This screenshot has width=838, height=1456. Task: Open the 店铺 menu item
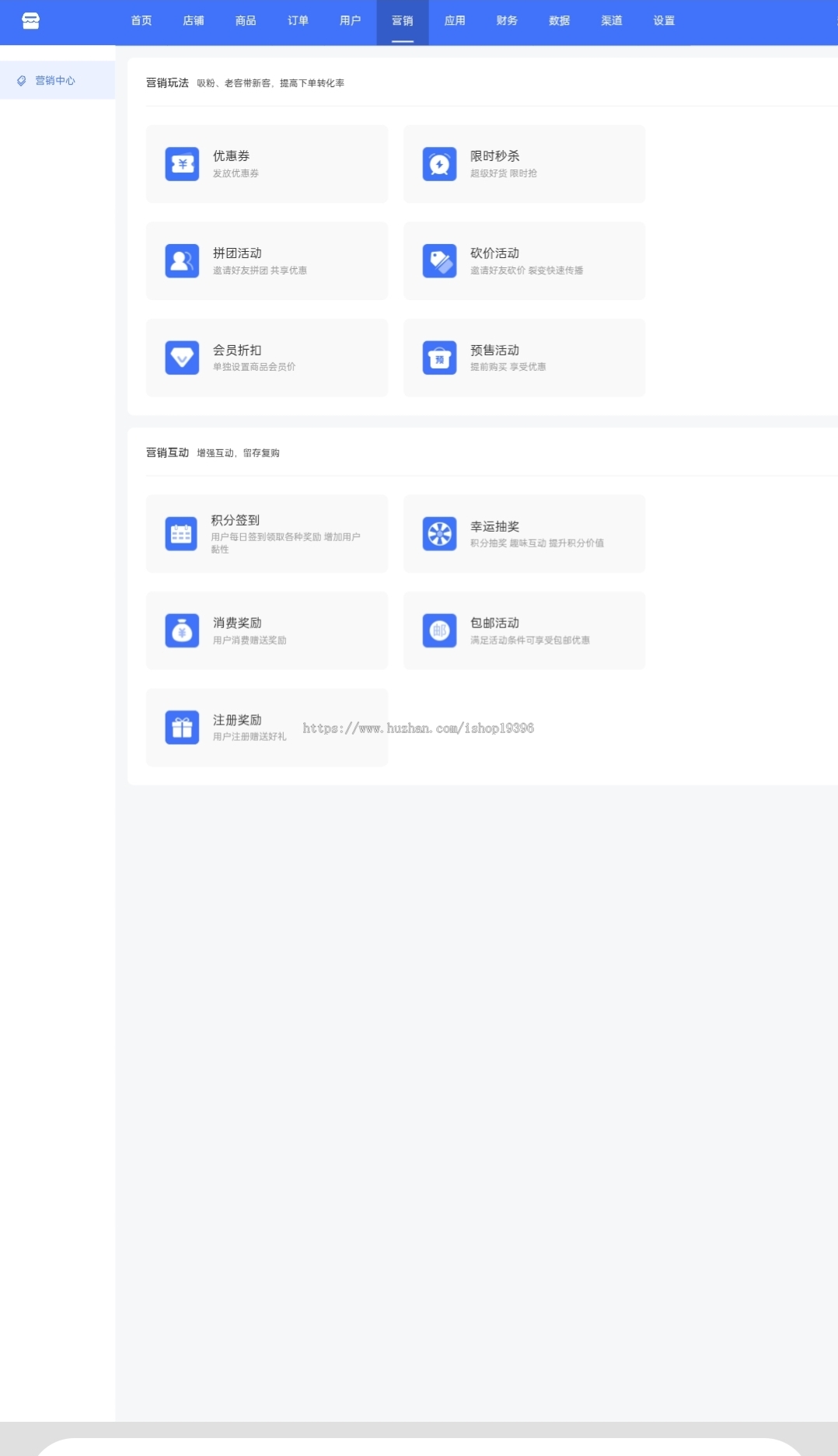click(x=194, y=21)
